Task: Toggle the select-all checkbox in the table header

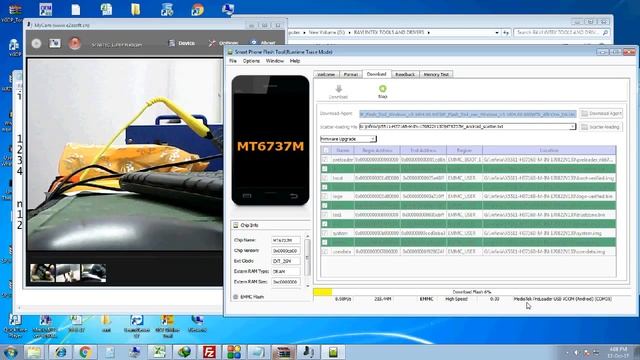Action: tap(325, 150)
